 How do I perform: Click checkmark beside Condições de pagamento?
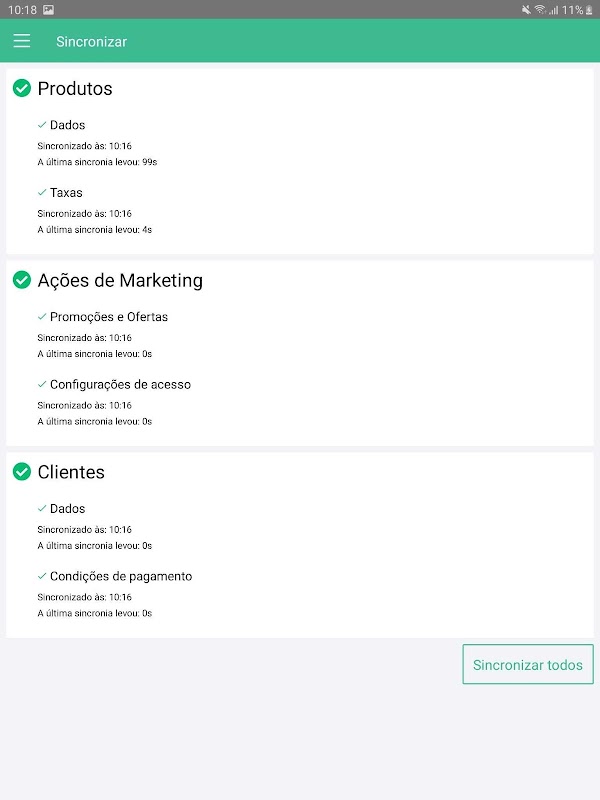point(42,576)
